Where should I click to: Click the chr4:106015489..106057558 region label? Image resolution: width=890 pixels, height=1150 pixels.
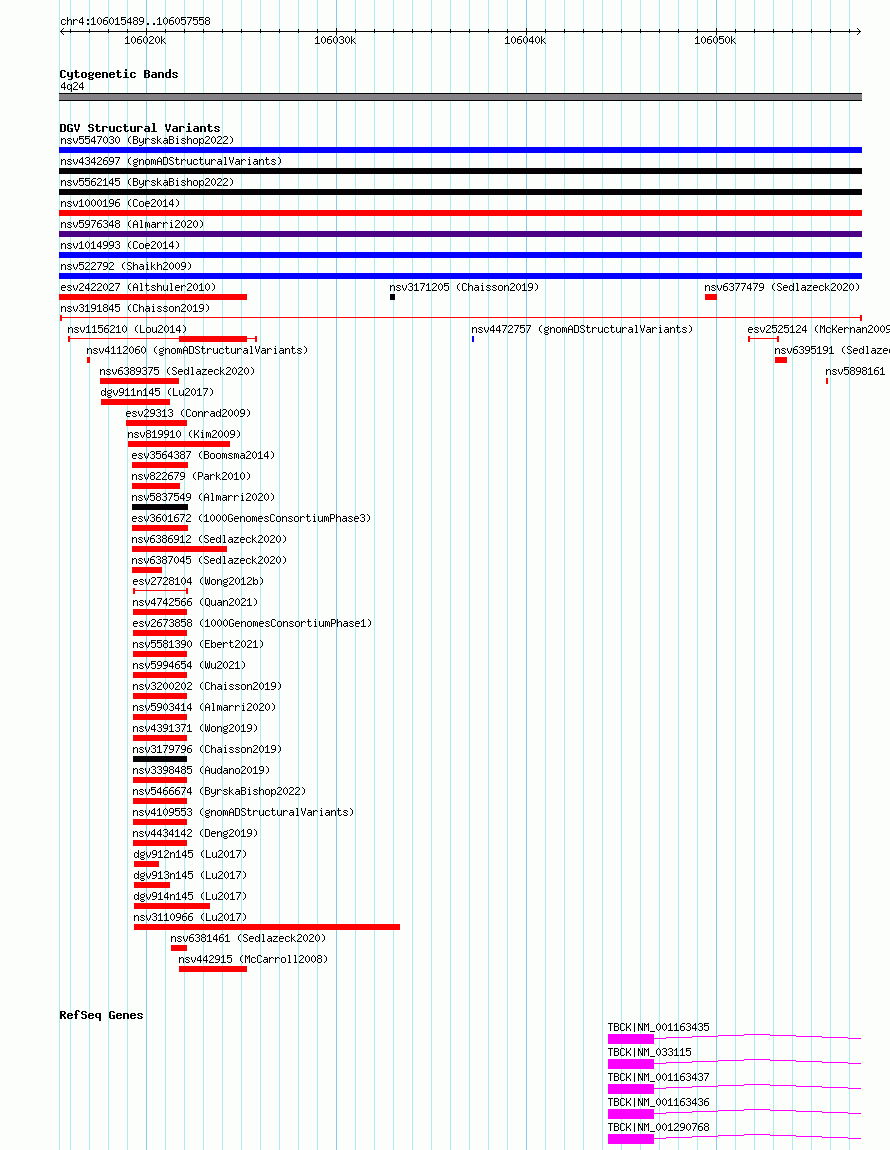135,21
